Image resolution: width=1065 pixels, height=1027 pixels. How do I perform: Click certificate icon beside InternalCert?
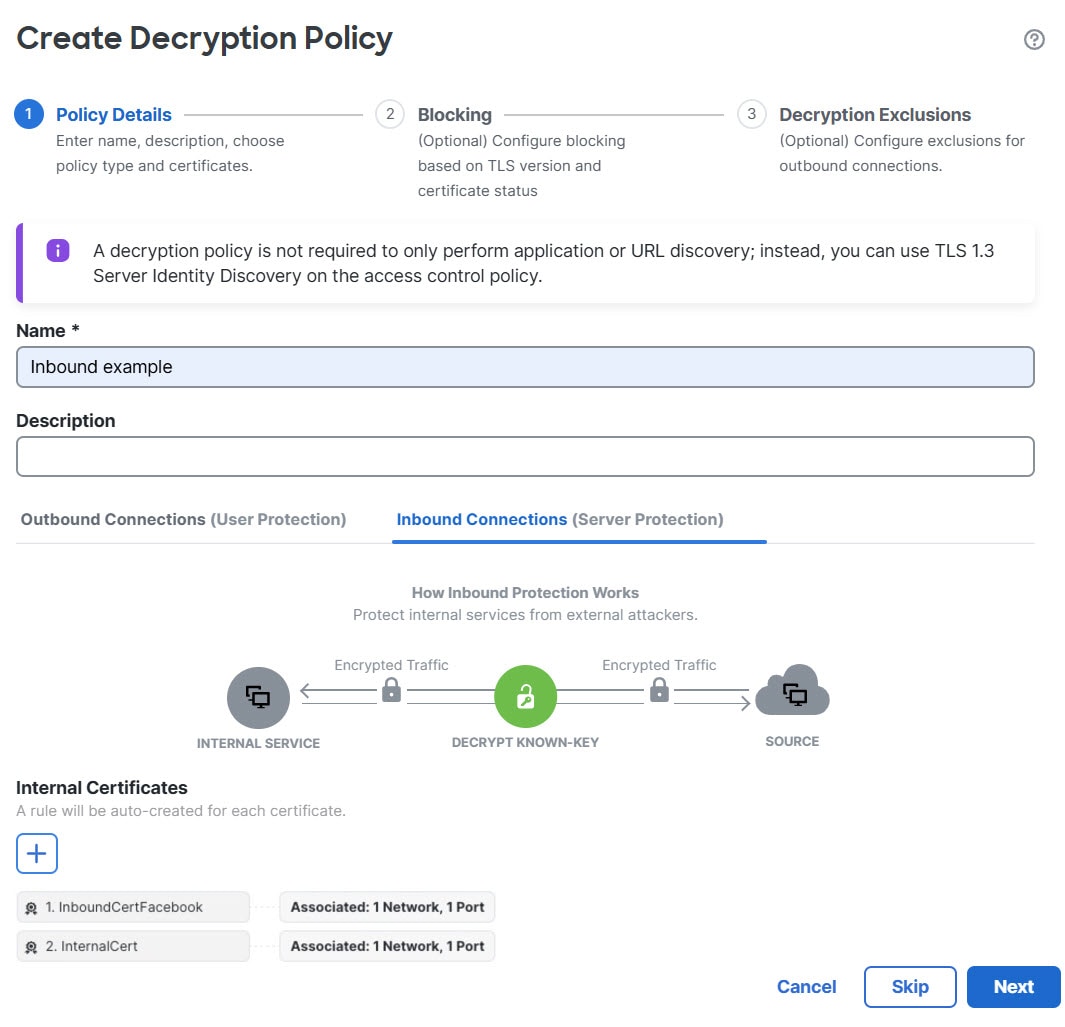coord(31,947)
